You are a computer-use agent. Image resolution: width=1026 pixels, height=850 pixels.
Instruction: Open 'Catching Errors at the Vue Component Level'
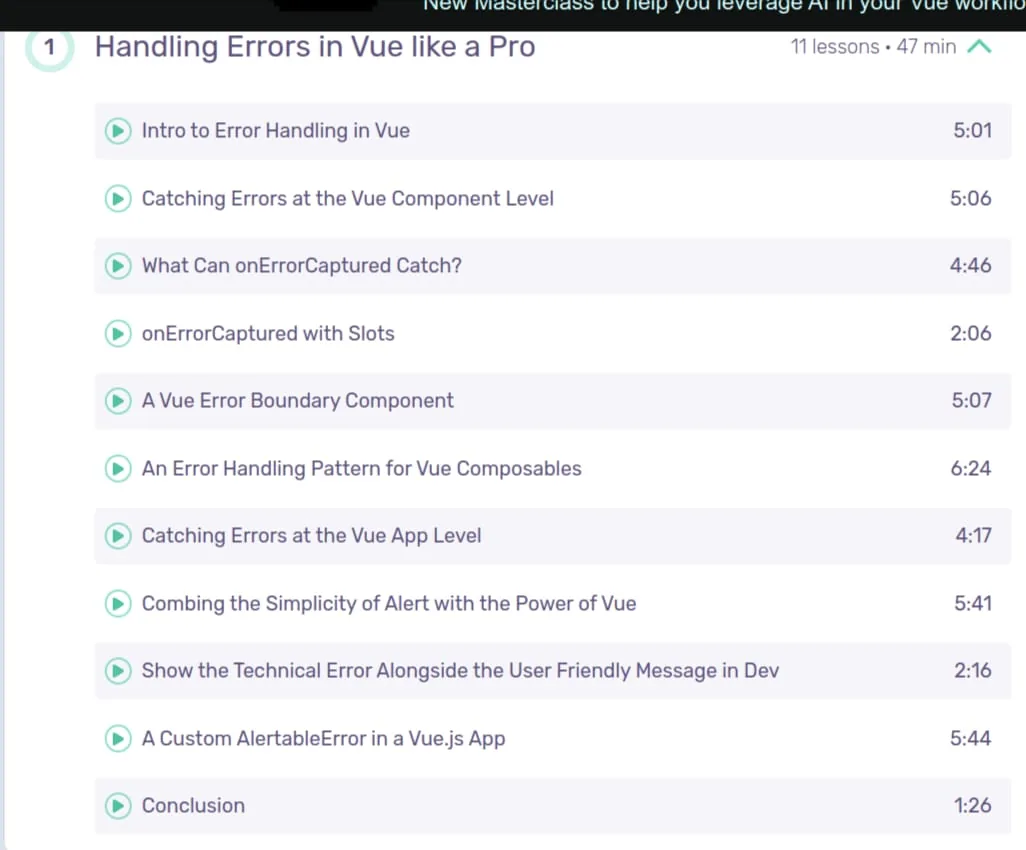553,198
